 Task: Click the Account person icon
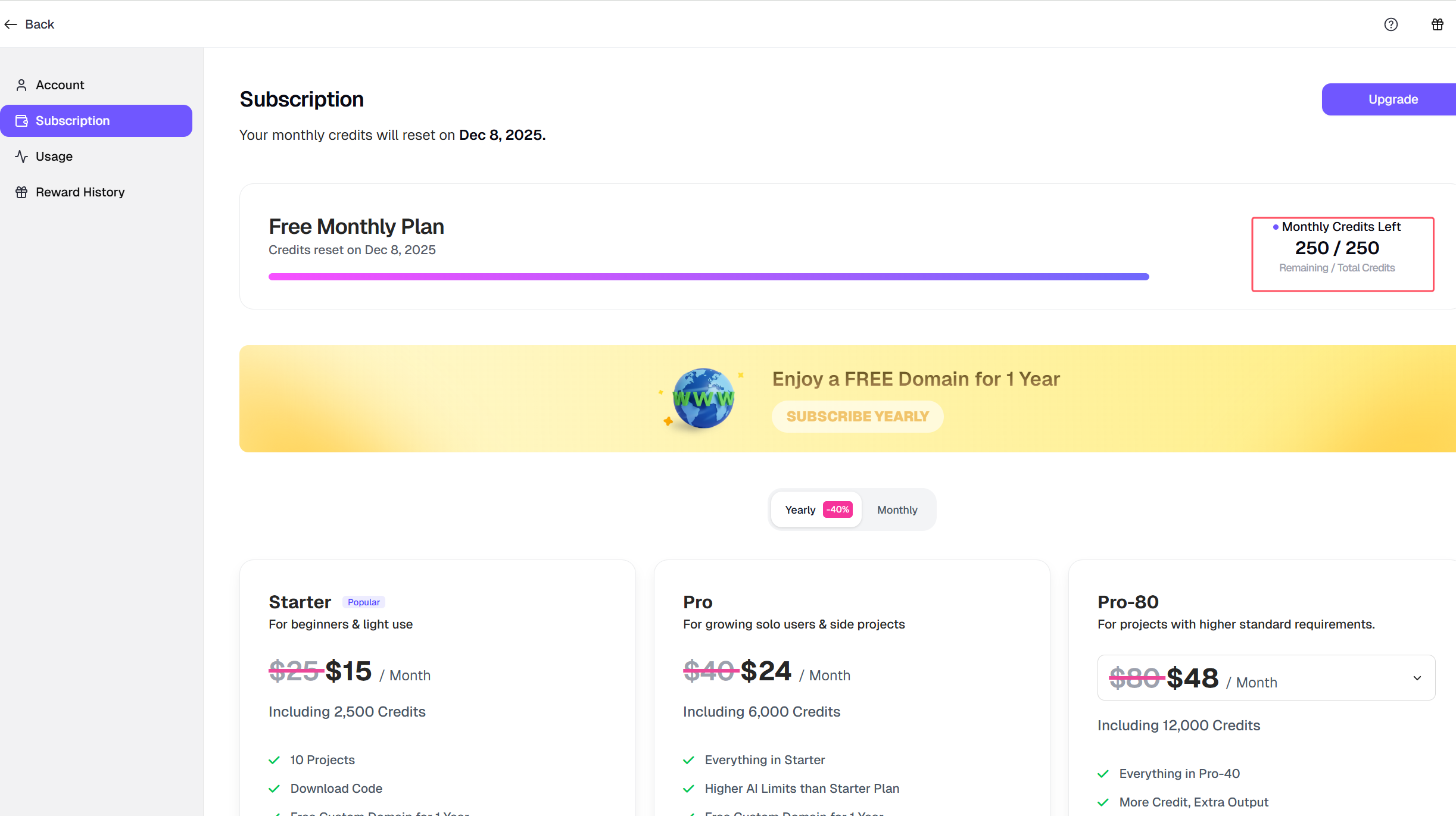[x=21, y=85]
